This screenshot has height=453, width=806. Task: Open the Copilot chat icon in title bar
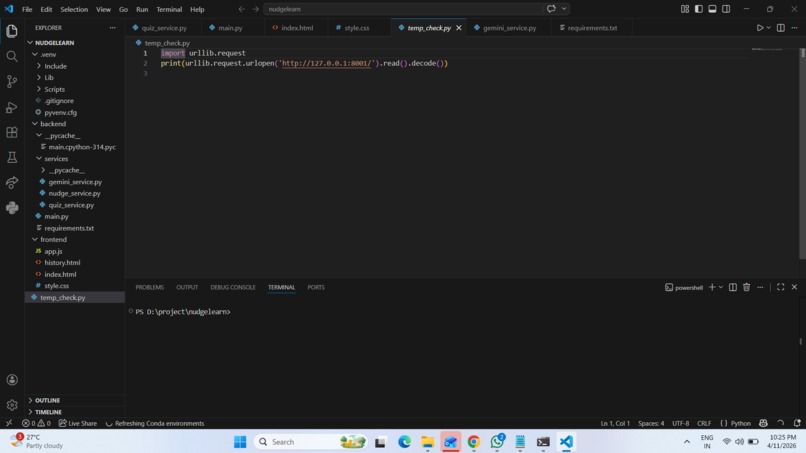pyautogui.click(x=551, y=9)
